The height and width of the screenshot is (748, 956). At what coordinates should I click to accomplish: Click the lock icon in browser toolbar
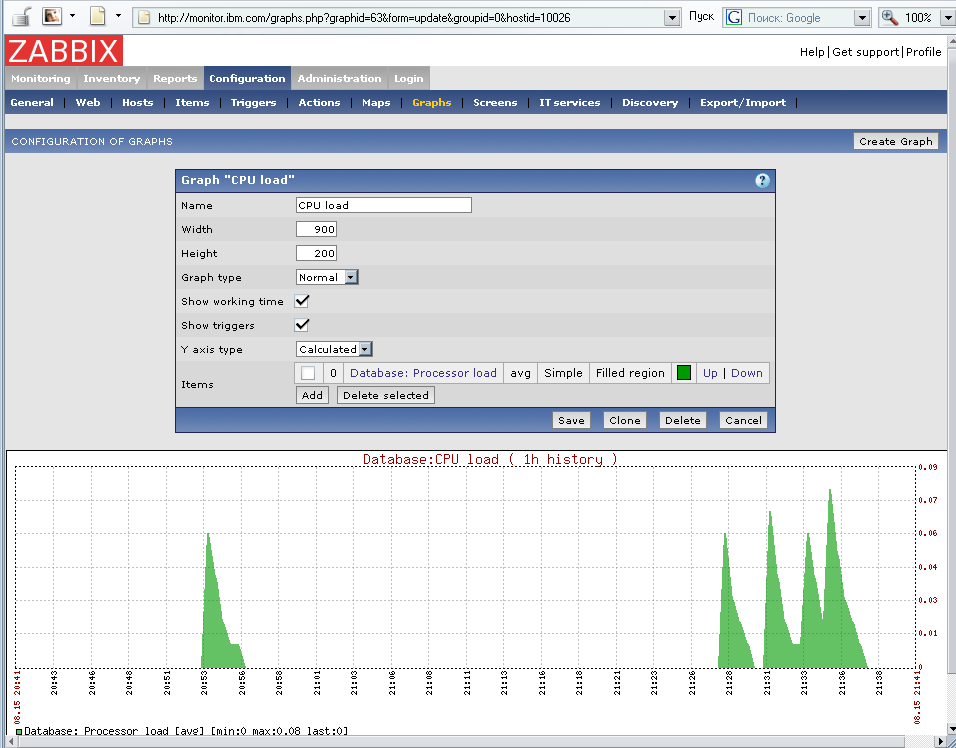tap(21, 17)
